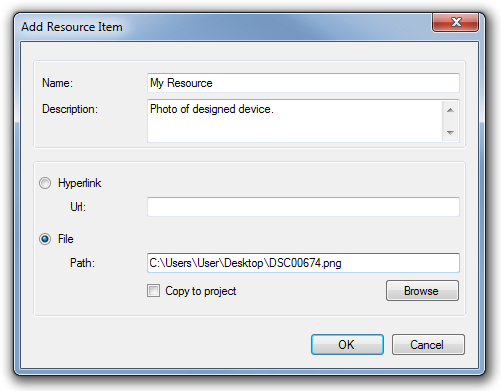Select the Hyperlink radio button
Screen dimensions: 501x391
click(x=45, y=183)
